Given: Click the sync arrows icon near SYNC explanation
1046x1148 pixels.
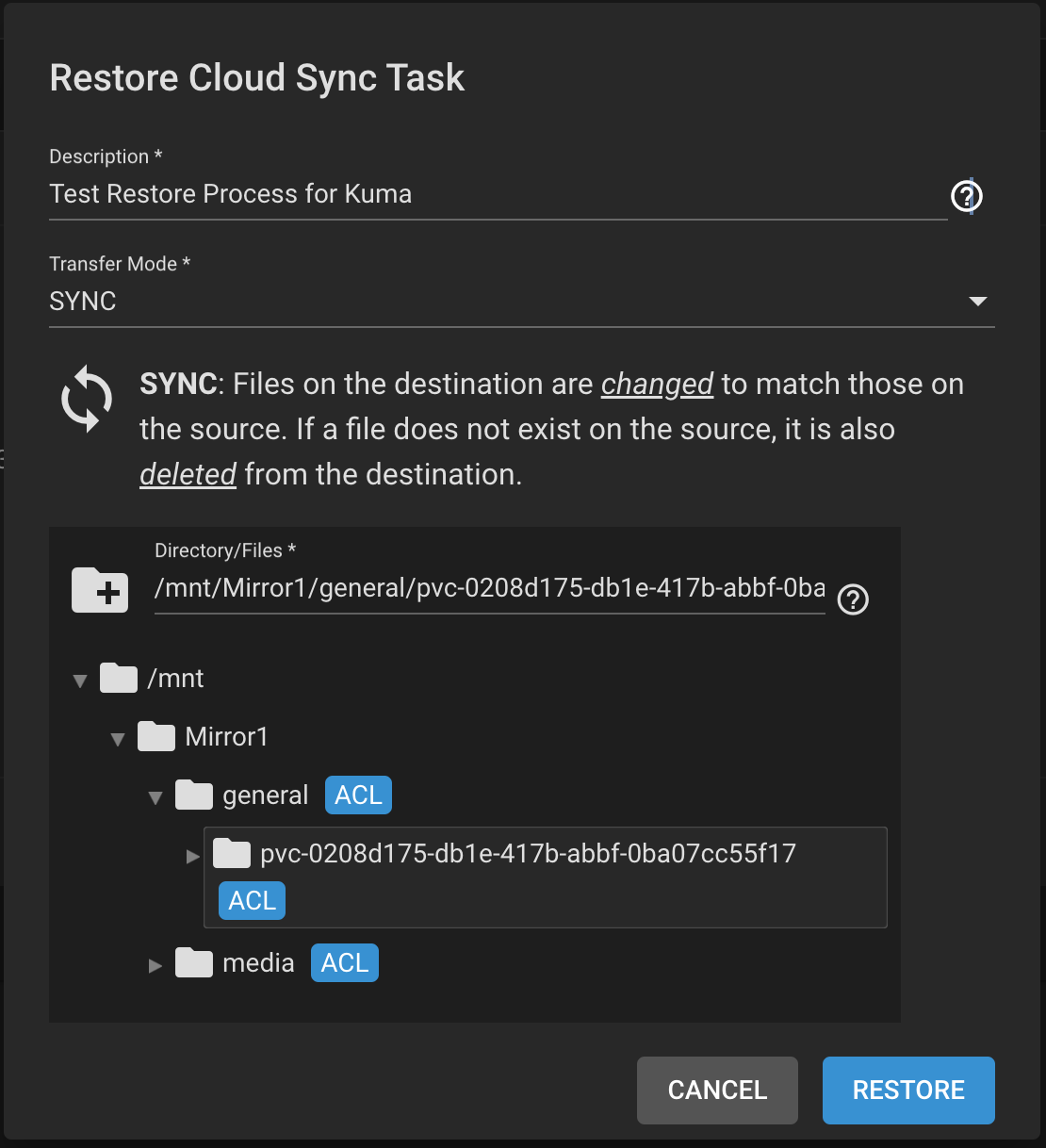Looking at the screenshot, I should pyautogui.click(x=86, y=399).
